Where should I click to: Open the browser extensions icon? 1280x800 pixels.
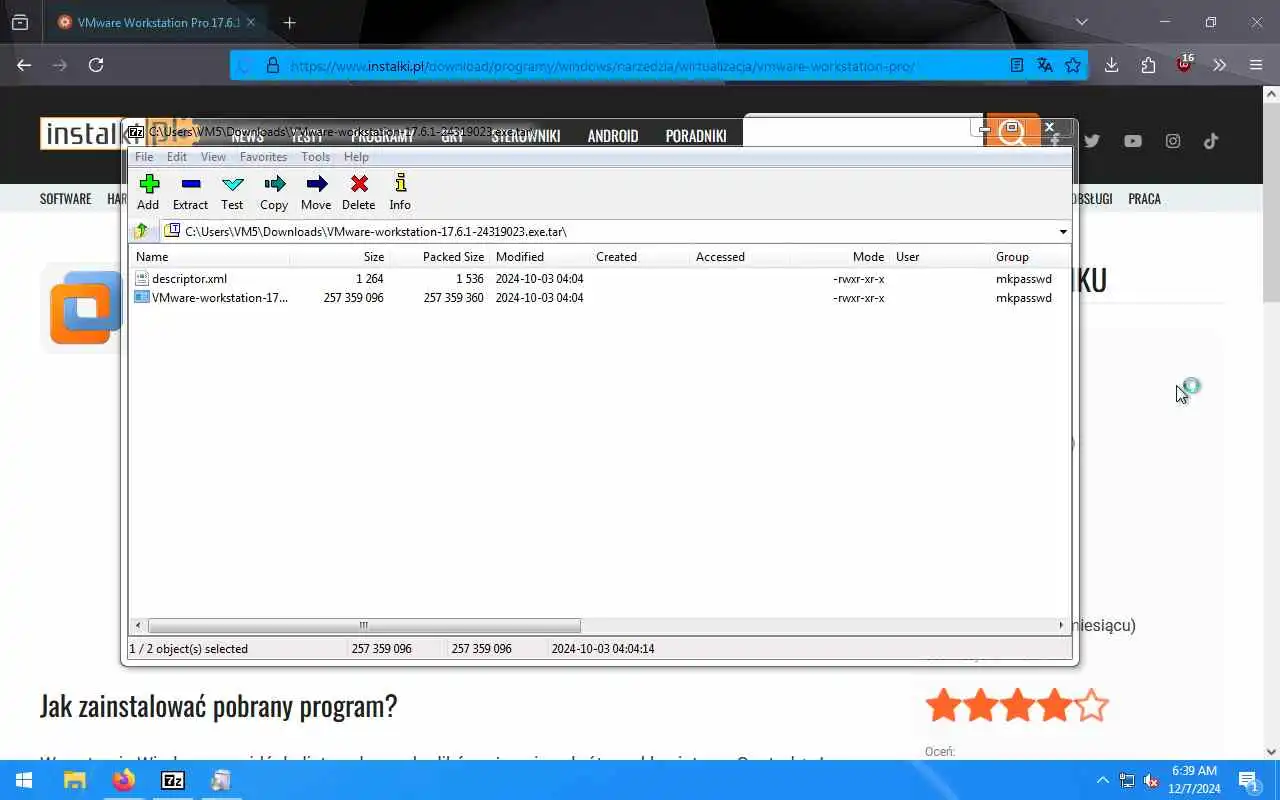pos(1148,65)
